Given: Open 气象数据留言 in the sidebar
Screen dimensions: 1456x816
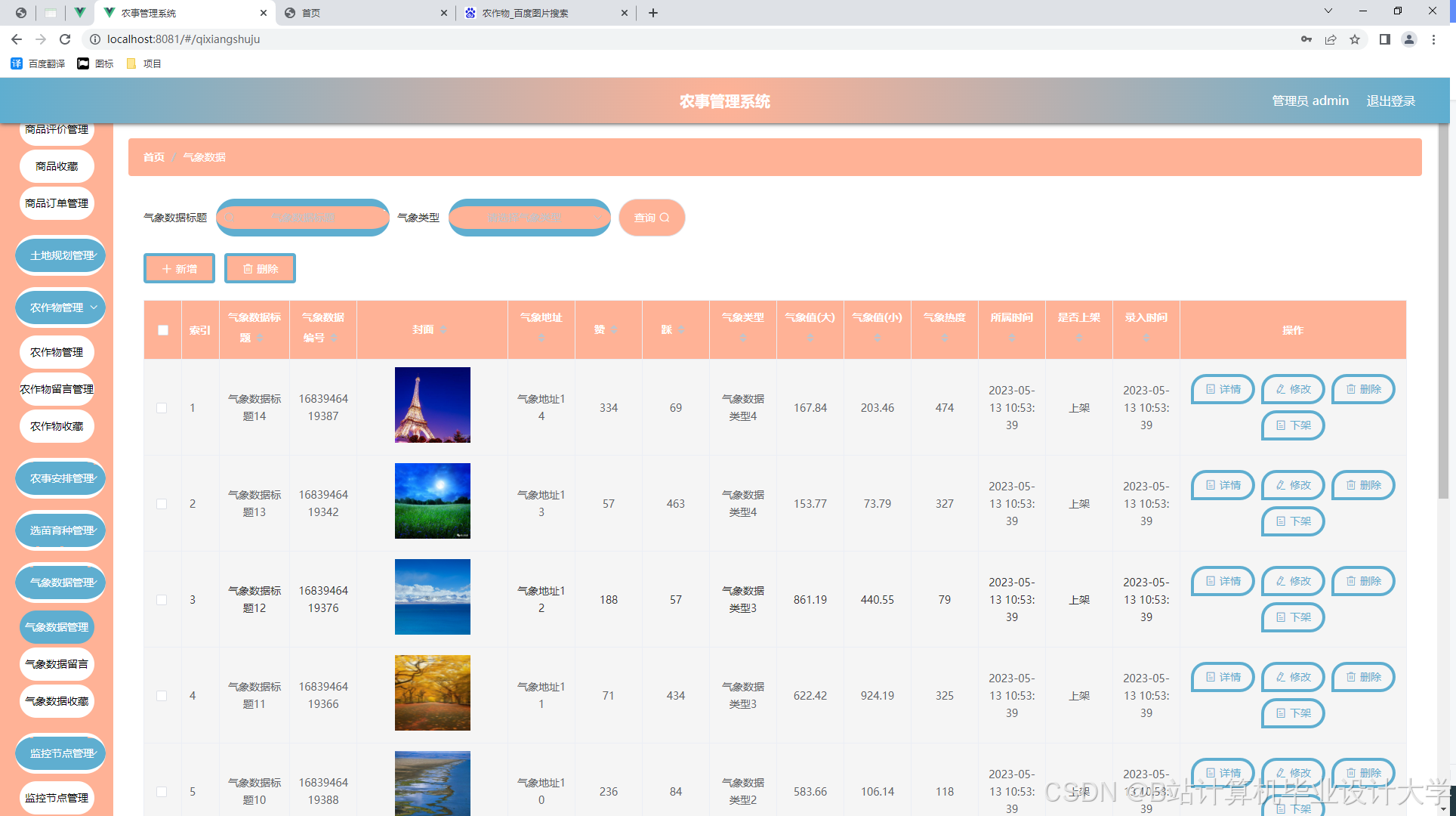Looking at the screenshot, I should [x=57, y=664].
